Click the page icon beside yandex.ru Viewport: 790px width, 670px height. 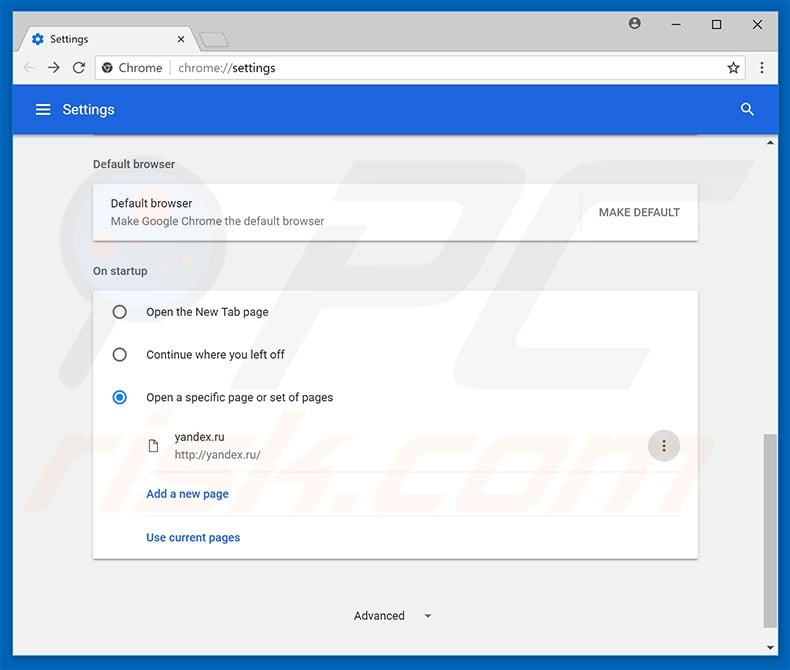click(x=153, y=446)
